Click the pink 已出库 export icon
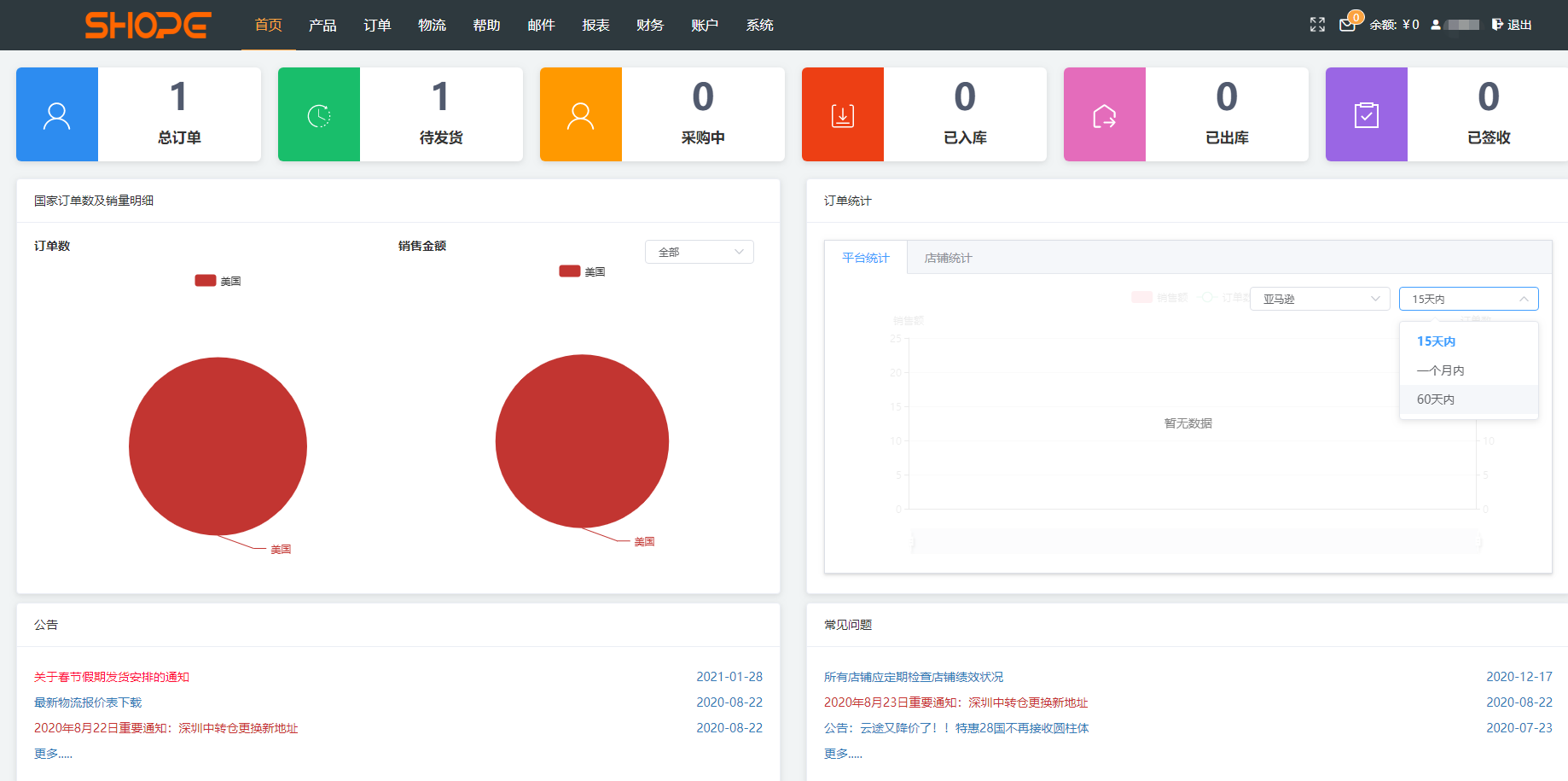This screenshot has height=781, width=1568. click(x=1105, y=114)
